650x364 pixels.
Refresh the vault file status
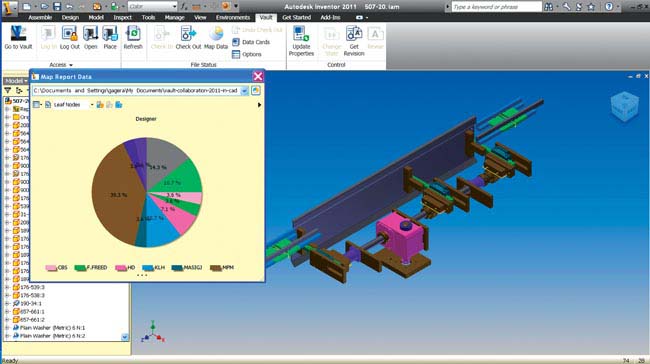(x=133, y=38)
